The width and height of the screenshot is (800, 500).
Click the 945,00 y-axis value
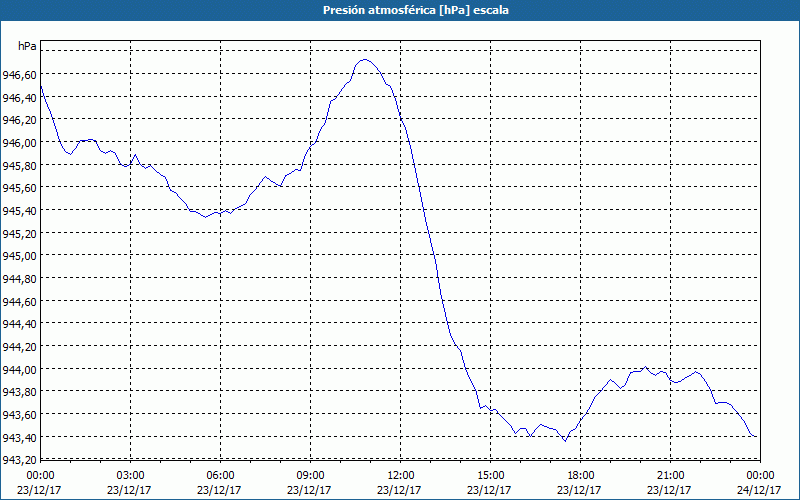(19, 256)
